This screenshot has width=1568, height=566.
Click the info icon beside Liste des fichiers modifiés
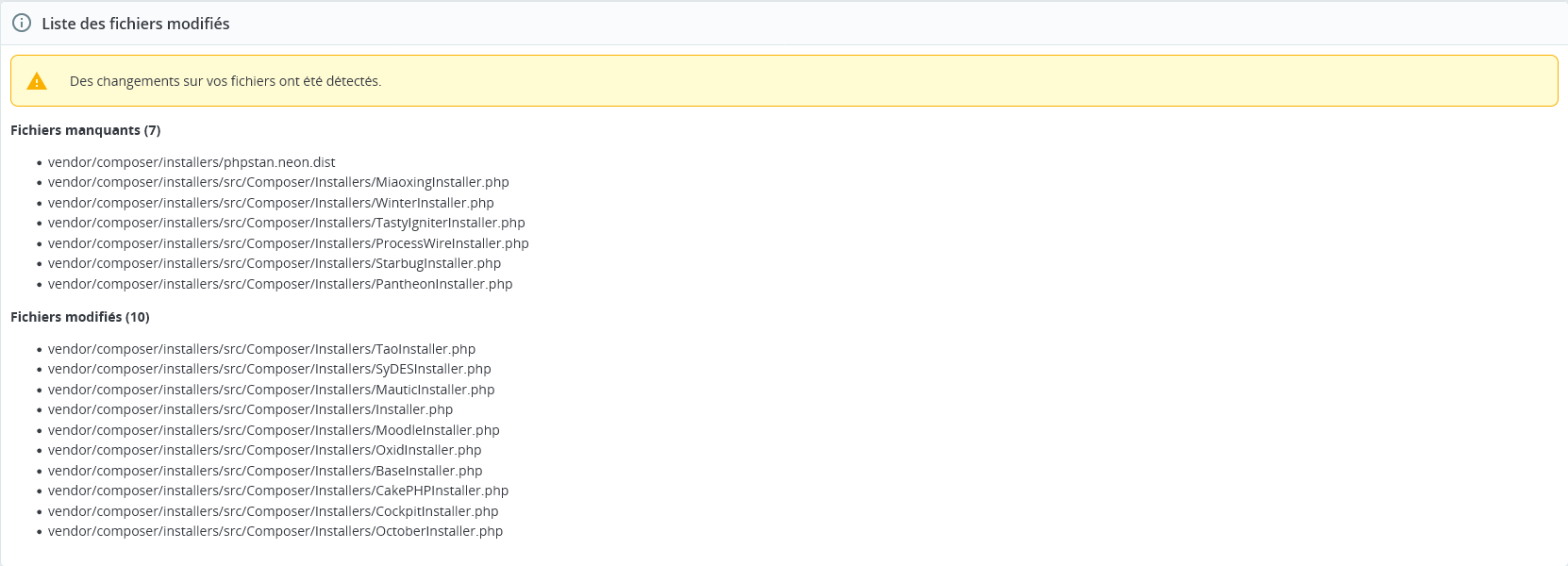[x=22, y=24]
